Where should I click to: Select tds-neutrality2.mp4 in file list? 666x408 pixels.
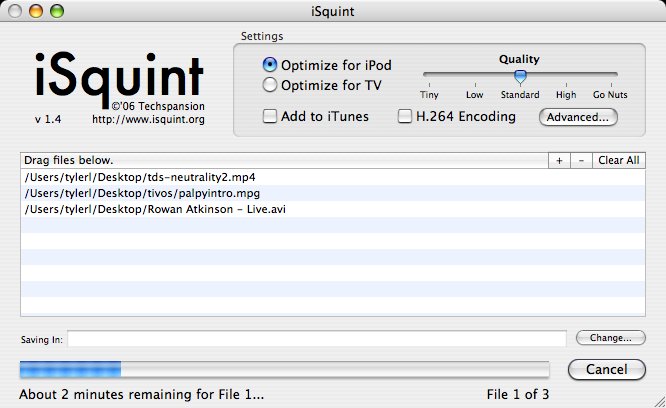(333, 177)
